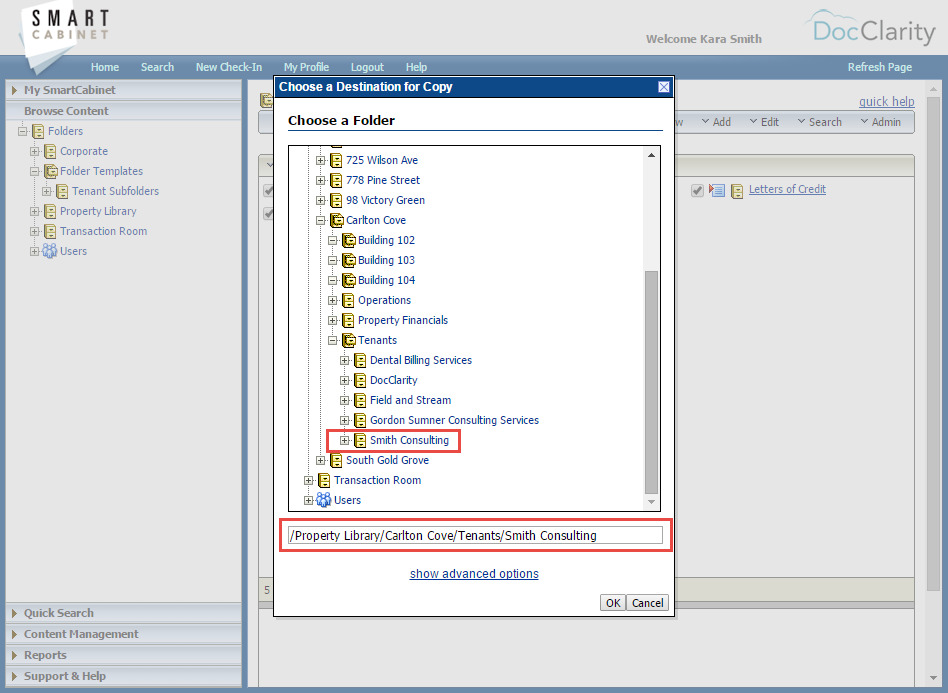The width and height of the screenshot is (948, 693).
Task: Open the New Check-In menu
Action: (x=229, y=67)
